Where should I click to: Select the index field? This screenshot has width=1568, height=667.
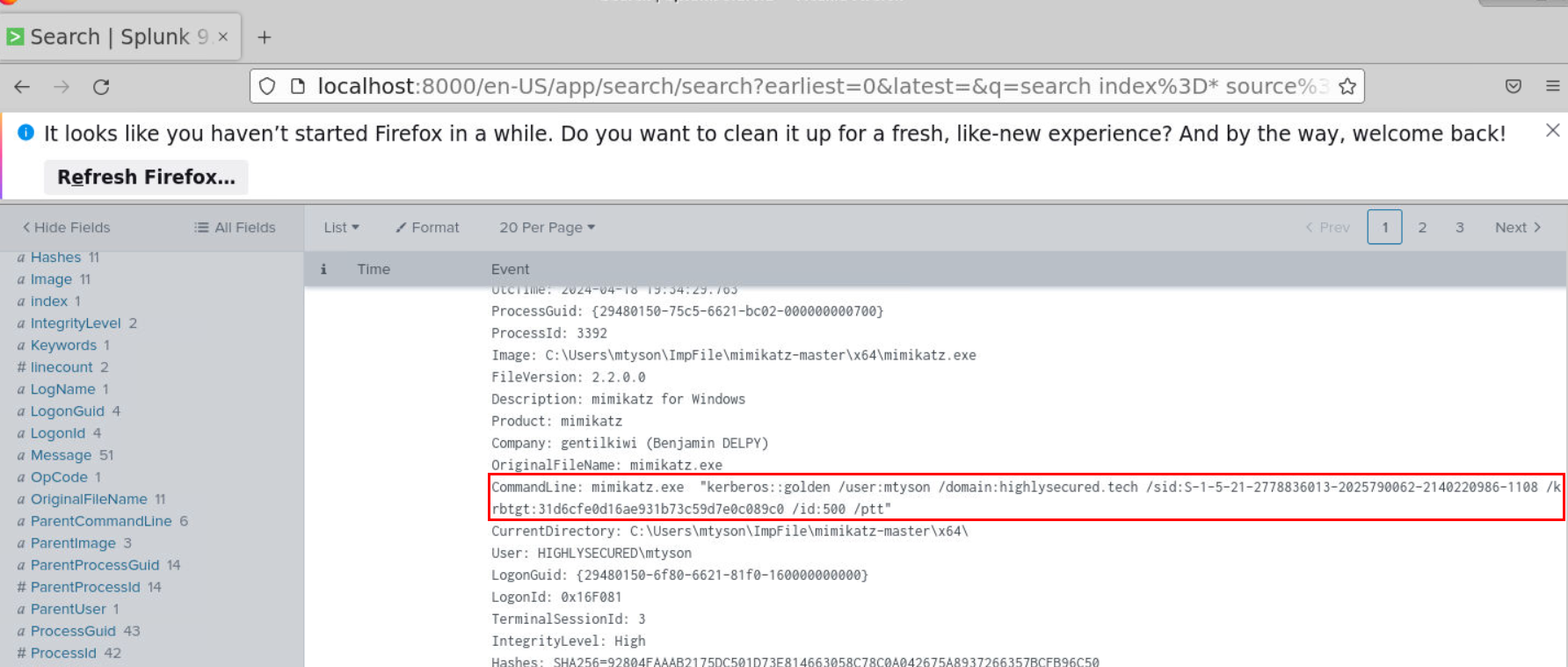tap(48, 301)
